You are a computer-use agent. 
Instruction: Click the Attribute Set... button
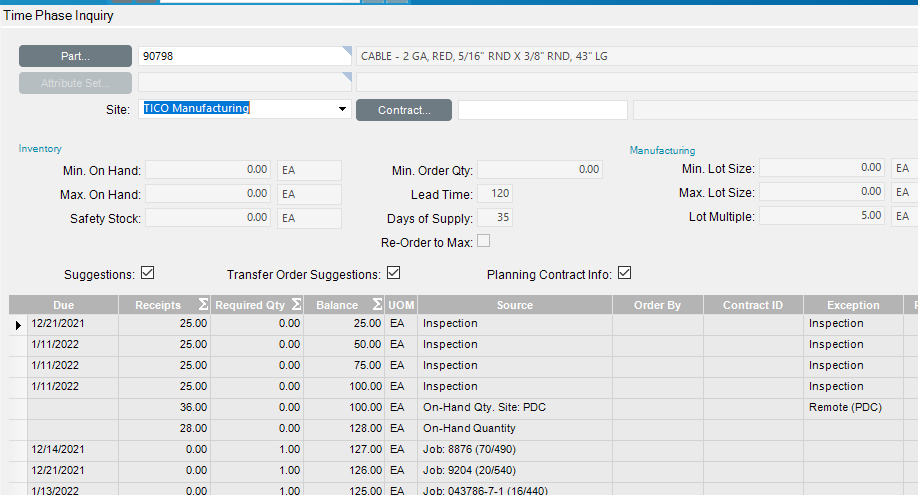75,83
